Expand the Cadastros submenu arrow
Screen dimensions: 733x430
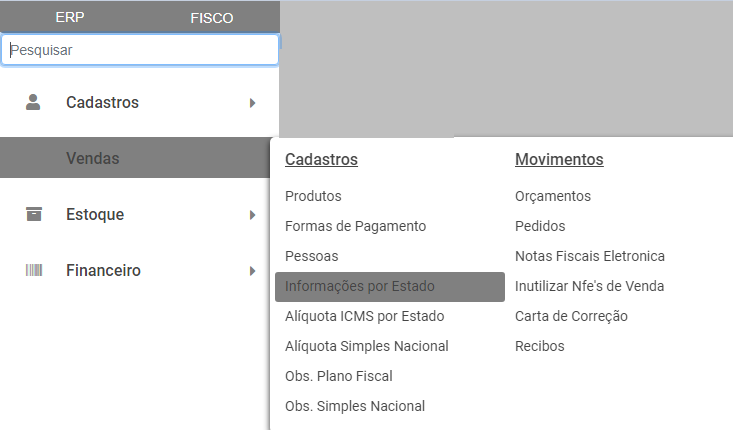(253, 103)
